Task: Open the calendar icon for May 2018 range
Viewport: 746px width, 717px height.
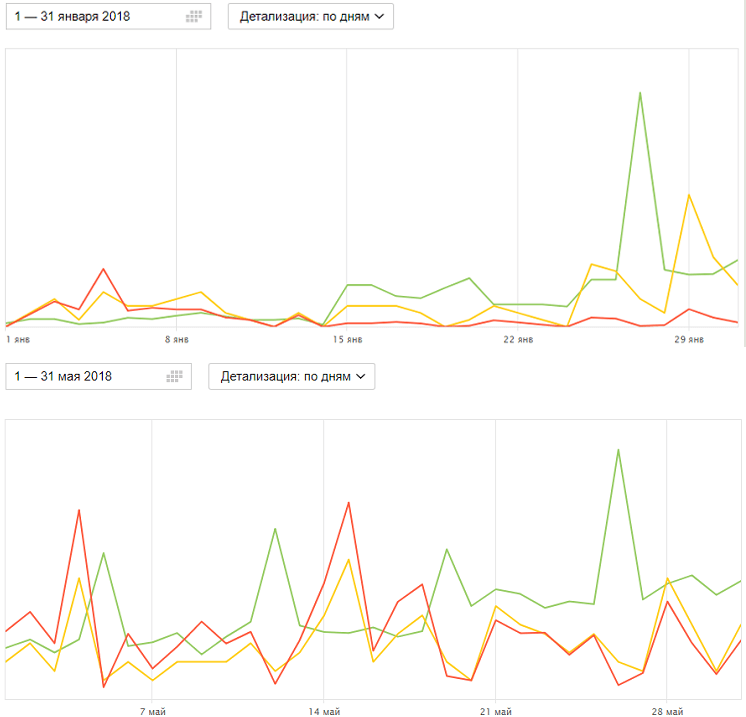Action: pos(175,376)
